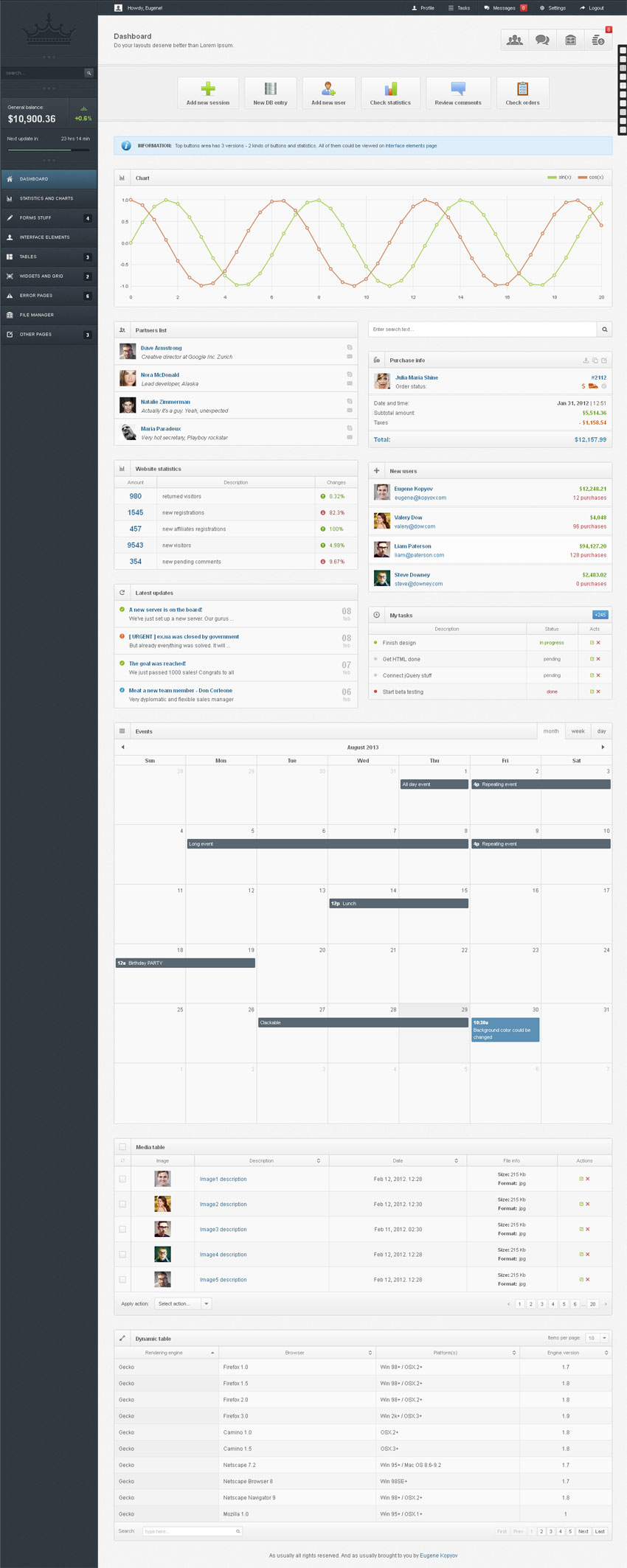Go to next month in Events calendar
627x1568 pixels.
(x=603, y=747)
